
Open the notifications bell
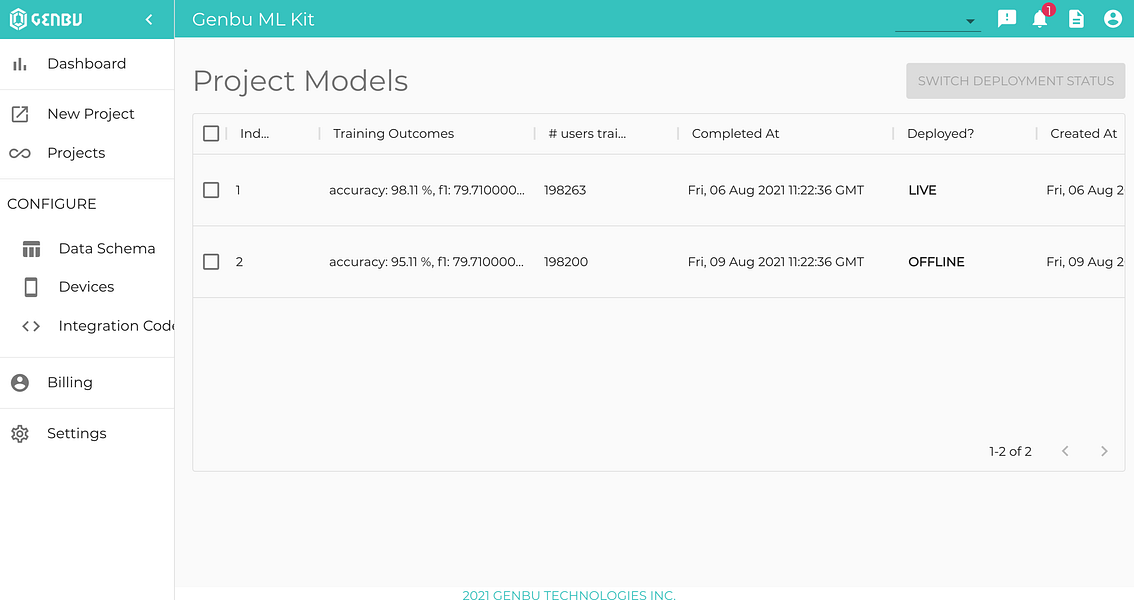pos(1040,19)
